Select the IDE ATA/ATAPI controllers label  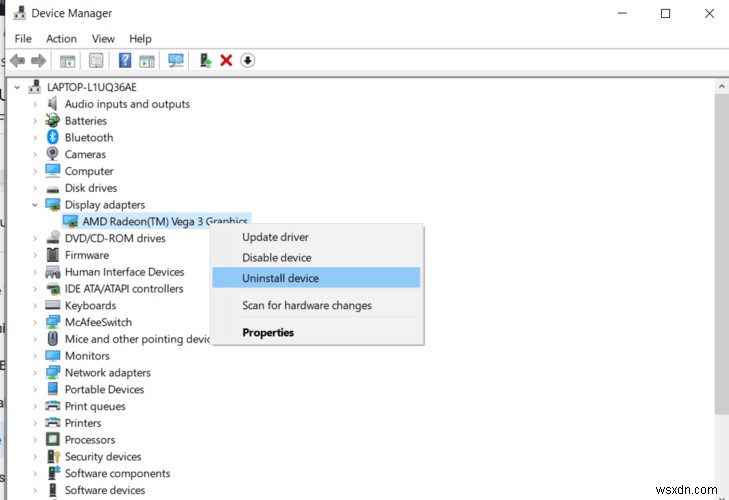coord(124,288)
